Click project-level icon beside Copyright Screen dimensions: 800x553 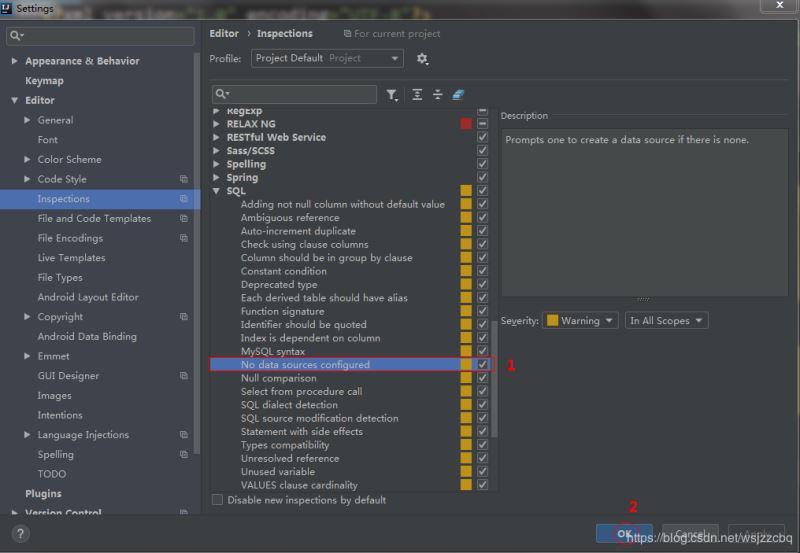pyautogui.click(x=184, y=317)
